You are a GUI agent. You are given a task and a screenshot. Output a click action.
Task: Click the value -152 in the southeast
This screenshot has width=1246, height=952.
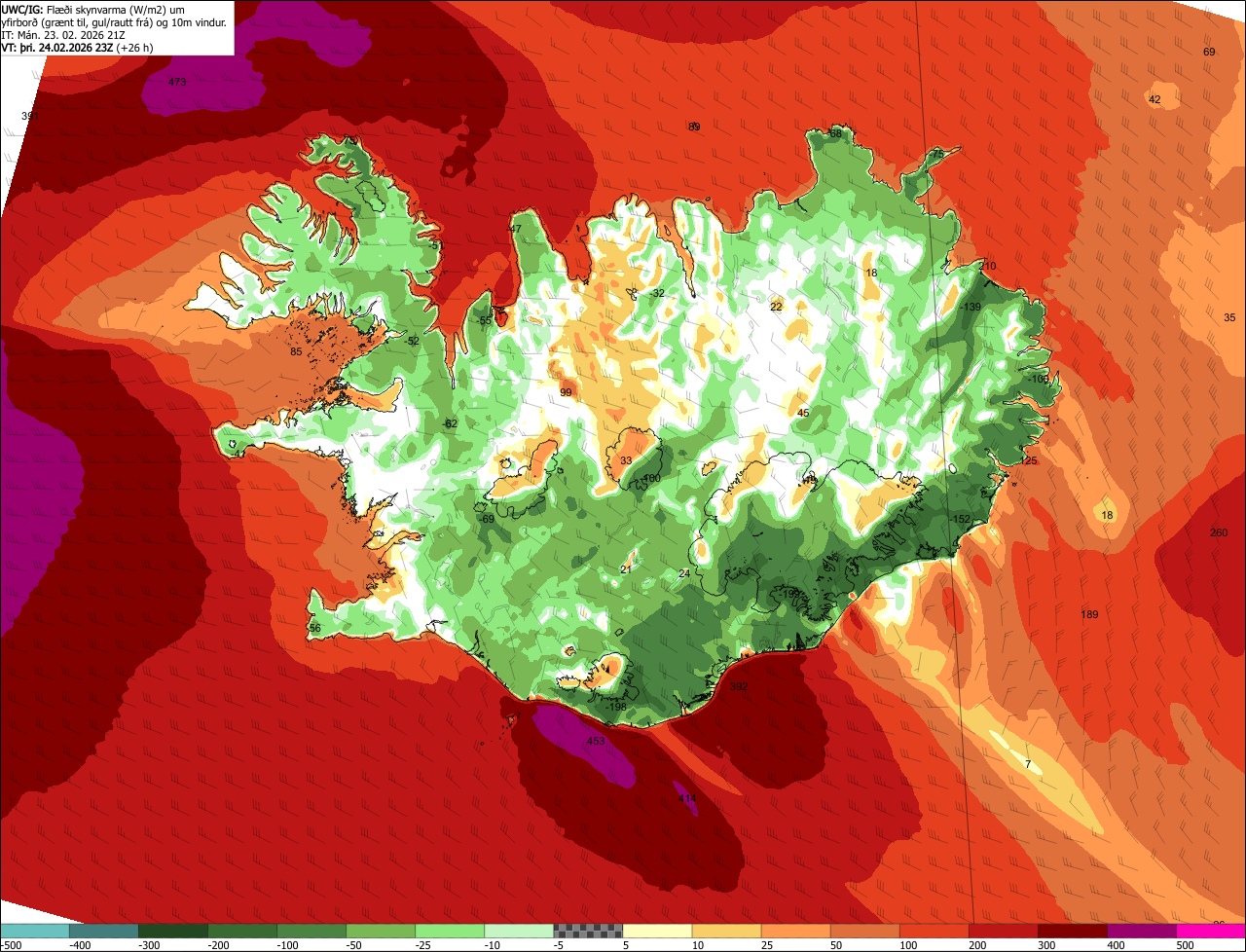(x=960, y=519)
